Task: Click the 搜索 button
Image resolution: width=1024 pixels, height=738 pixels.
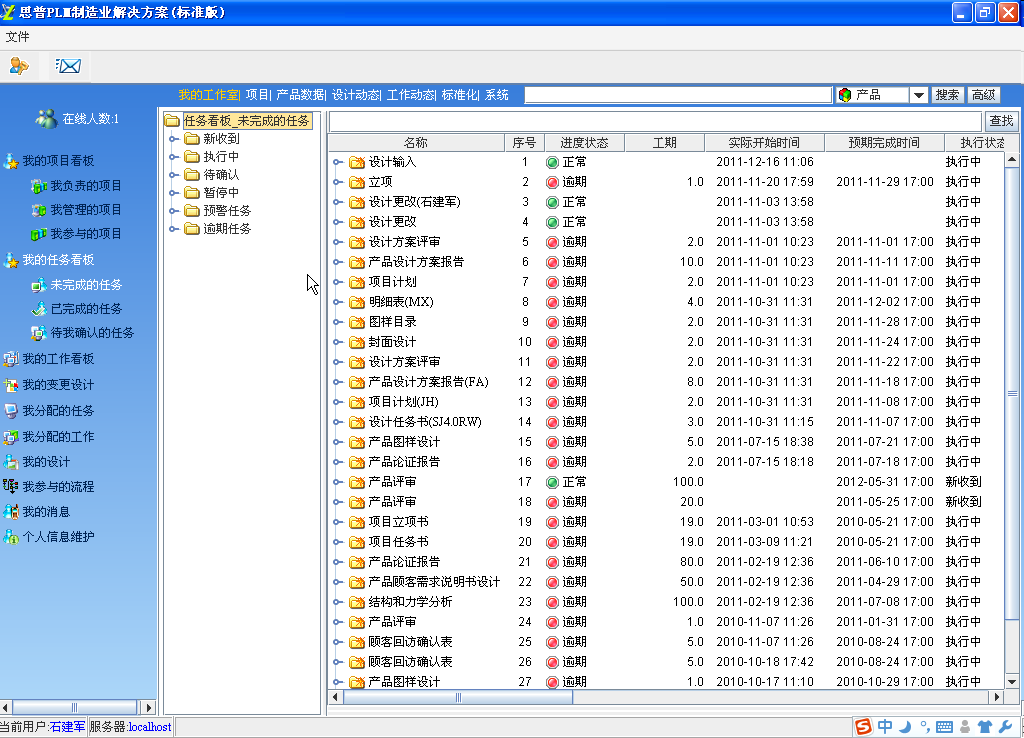Action: point(947,95)
